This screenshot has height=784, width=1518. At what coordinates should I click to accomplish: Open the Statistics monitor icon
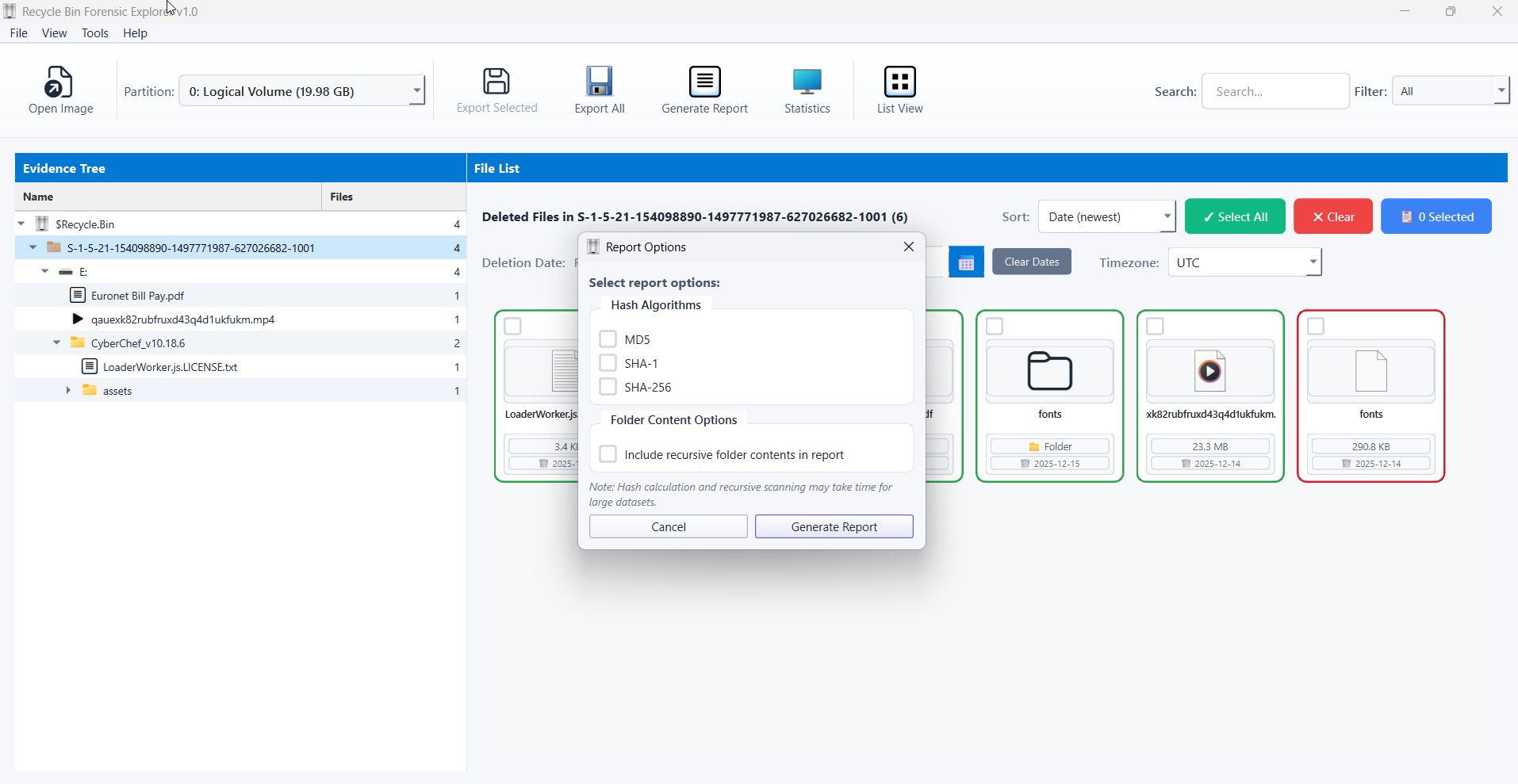point(807,81)
